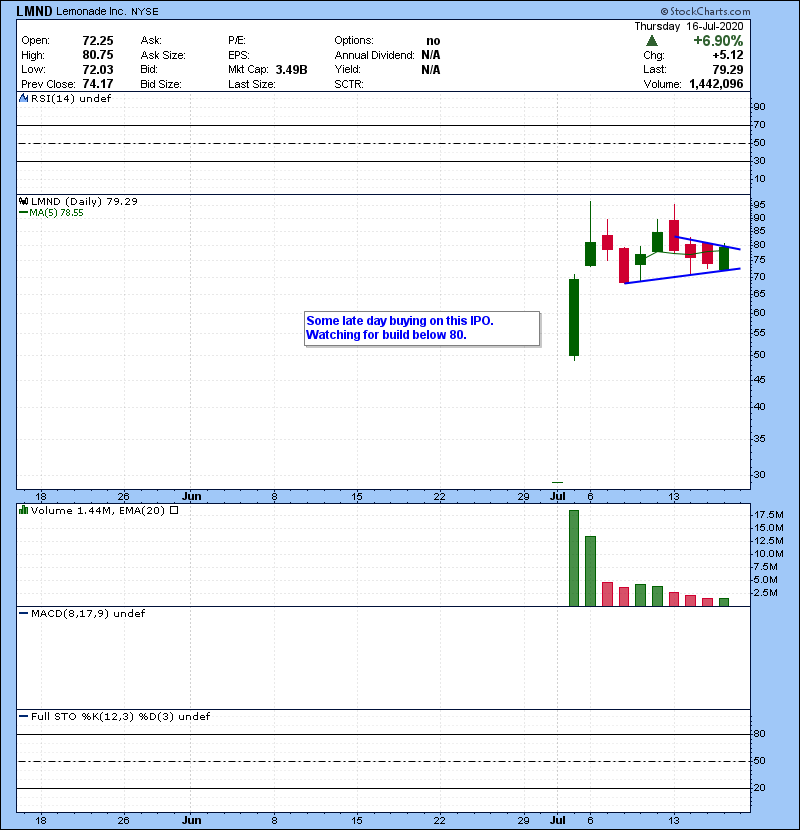
Task: Click the EPS label in the header
Action: (x=239, y=55)
